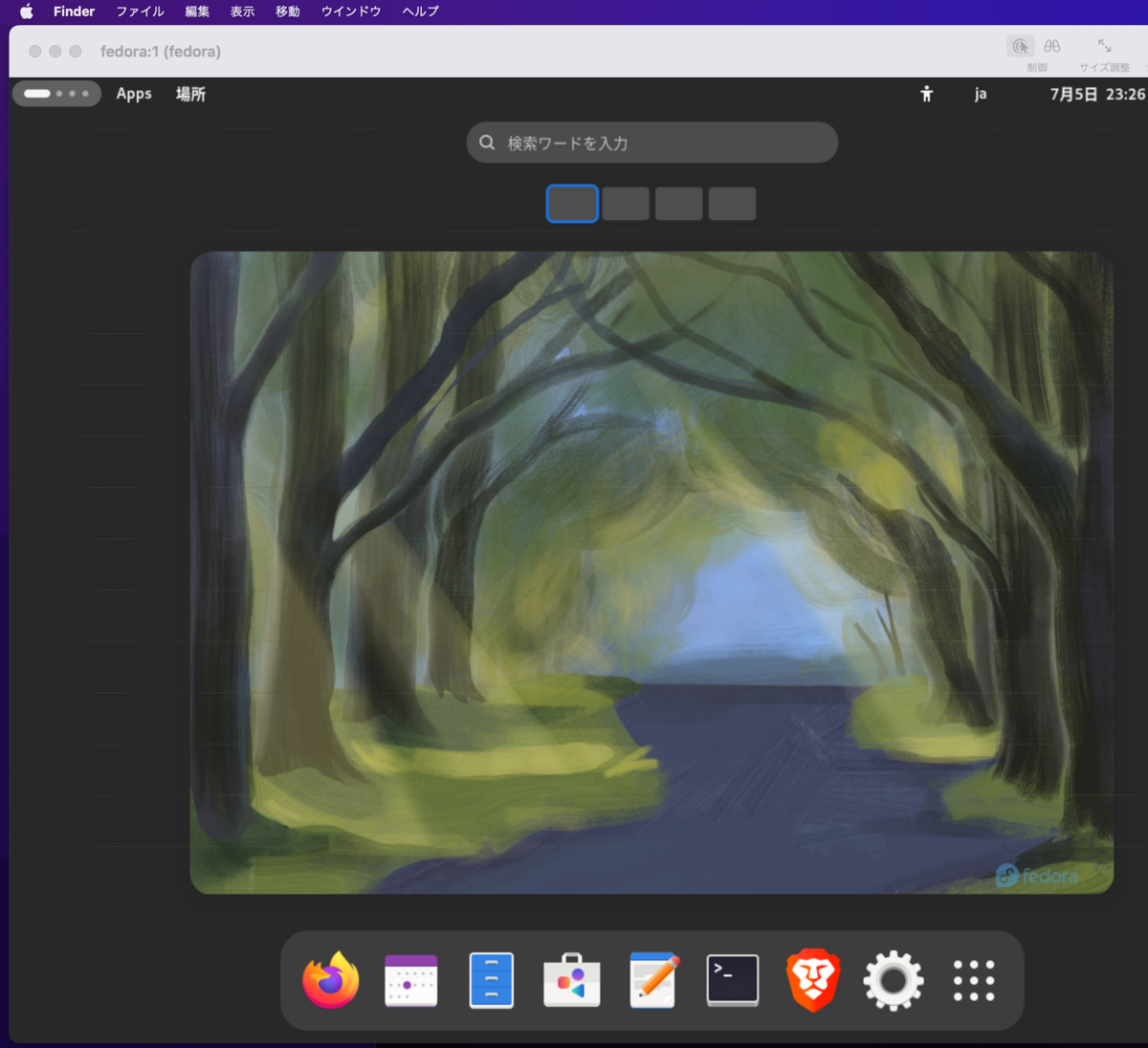Click the scaling resize icon
The height and width of the screenshot is (1048, 1148).
[1105, 46]
